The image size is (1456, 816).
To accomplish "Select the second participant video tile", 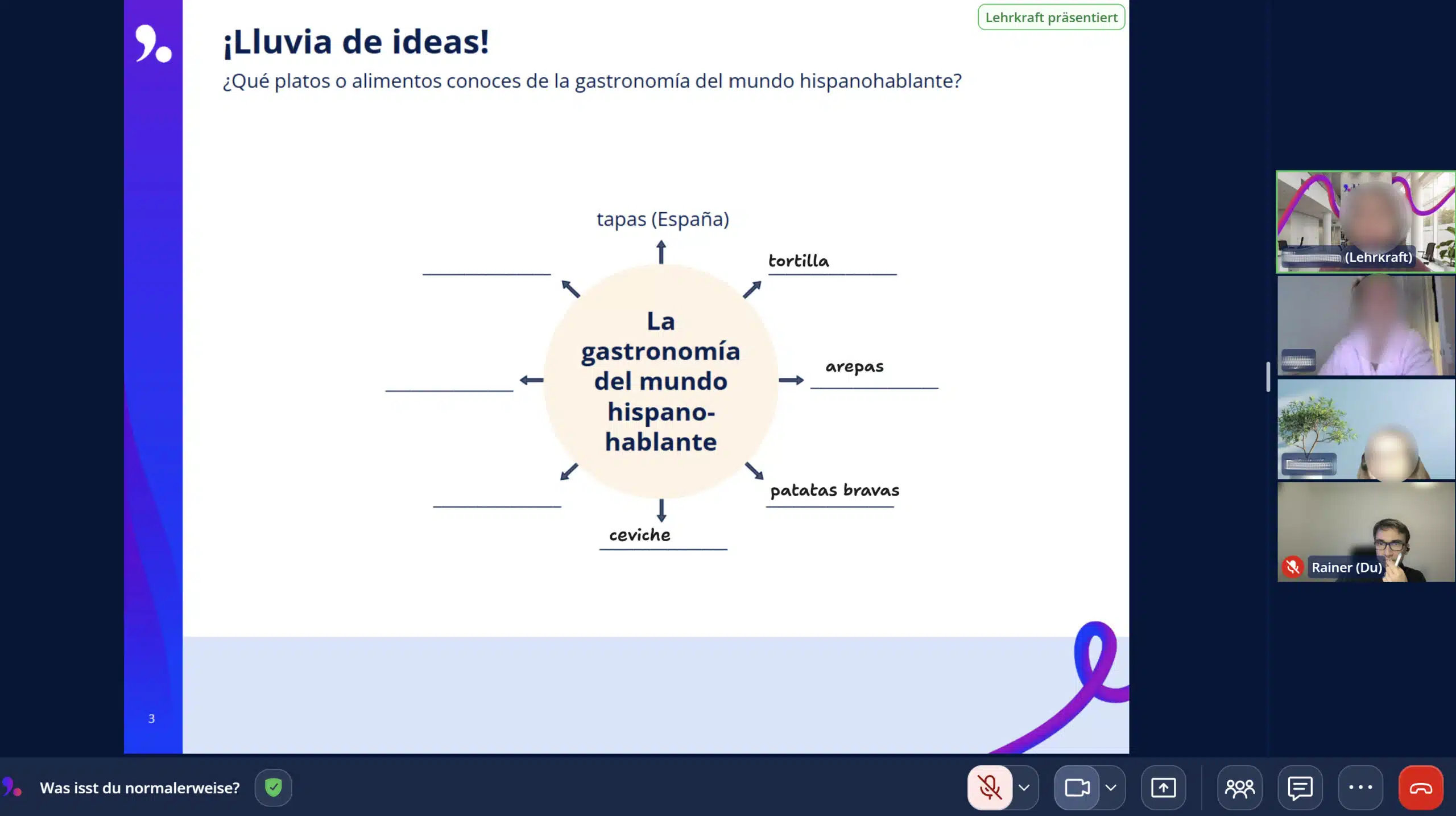I will tap(1365, 325).
